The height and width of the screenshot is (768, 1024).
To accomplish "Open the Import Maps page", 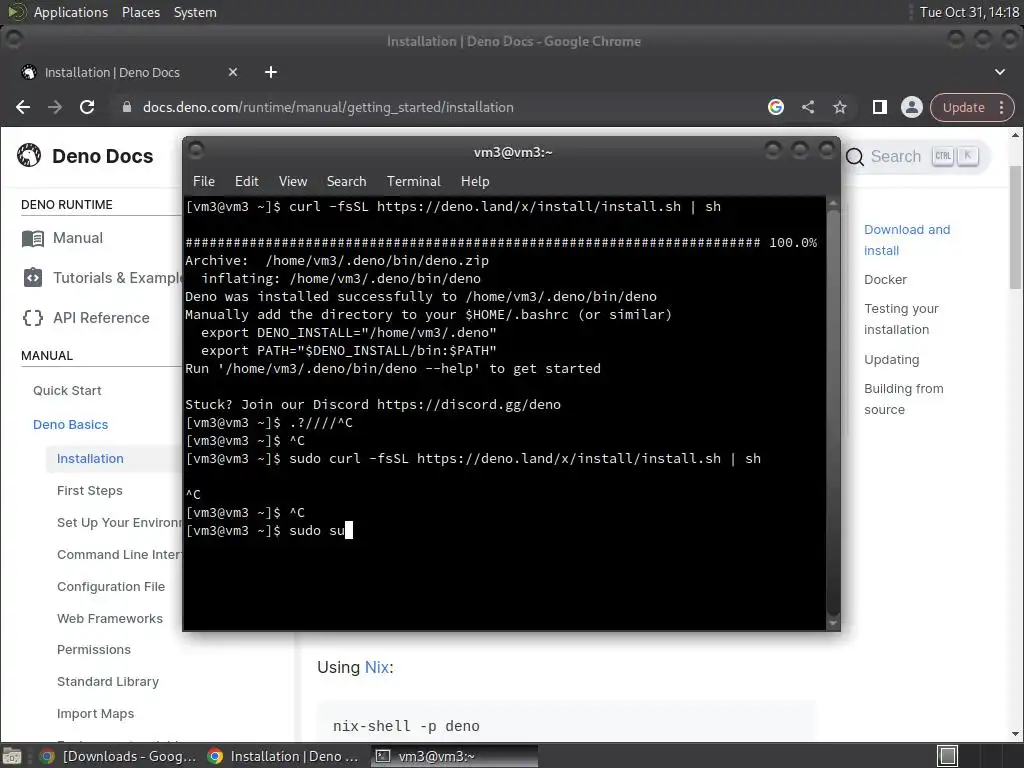I will pos(95,714).
